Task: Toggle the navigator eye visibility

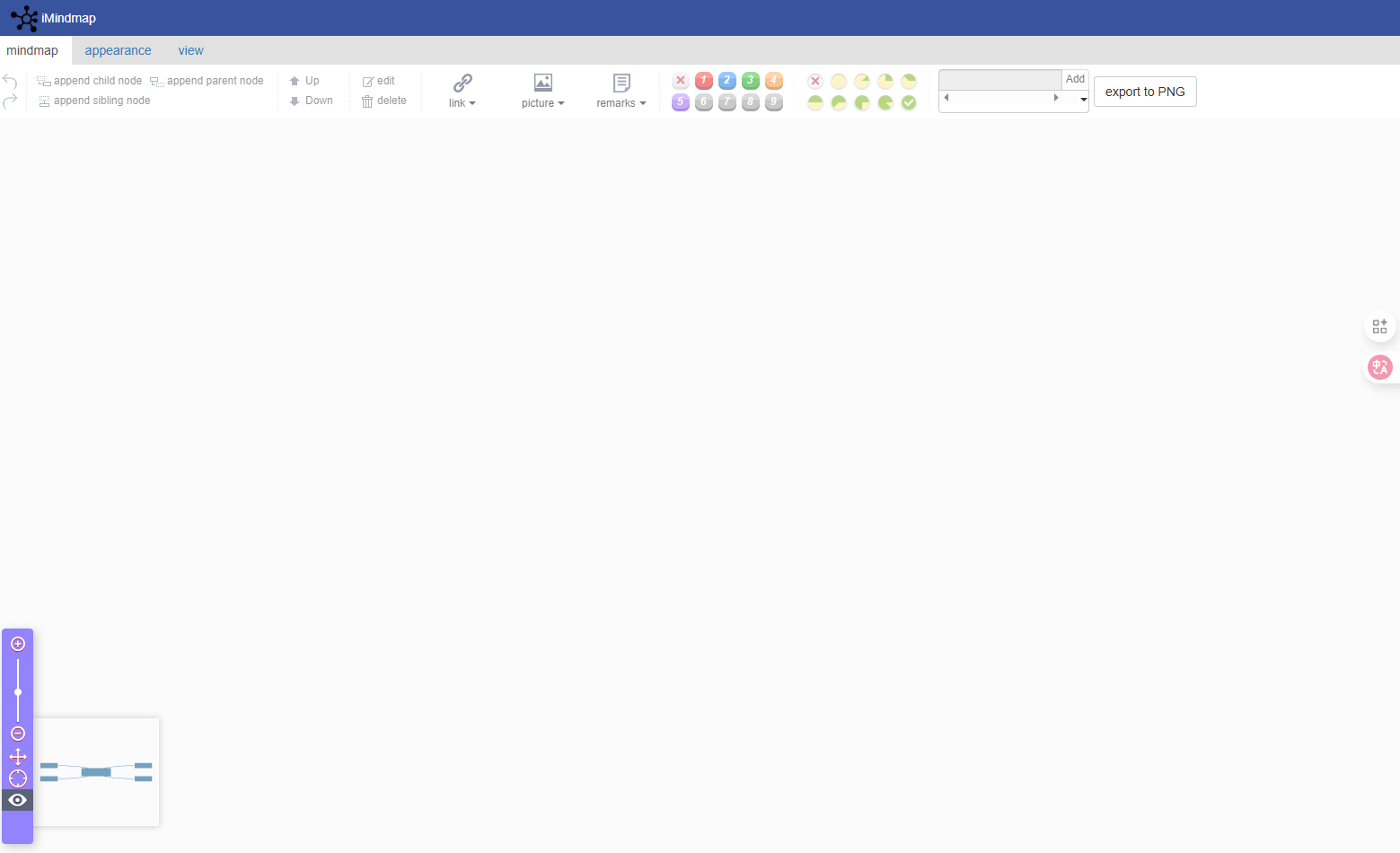Action: [18, 800]
